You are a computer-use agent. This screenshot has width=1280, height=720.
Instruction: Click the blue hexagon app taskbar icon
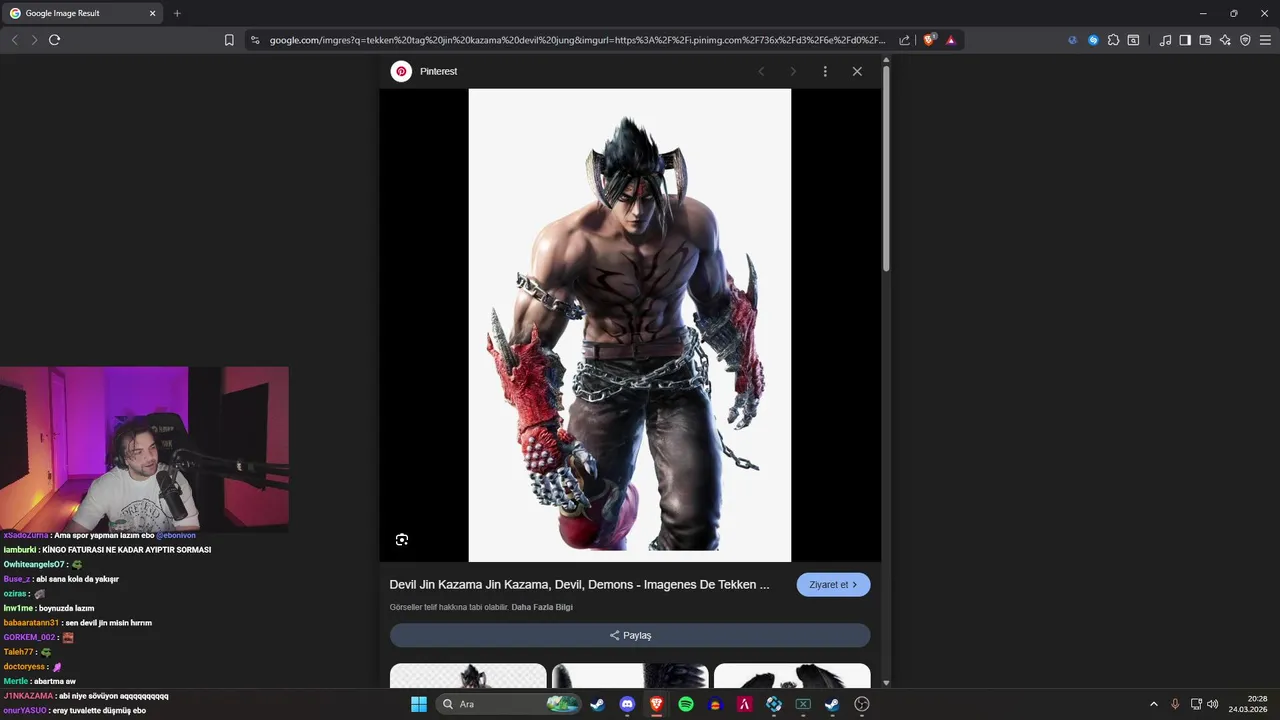tap(774, 704)
